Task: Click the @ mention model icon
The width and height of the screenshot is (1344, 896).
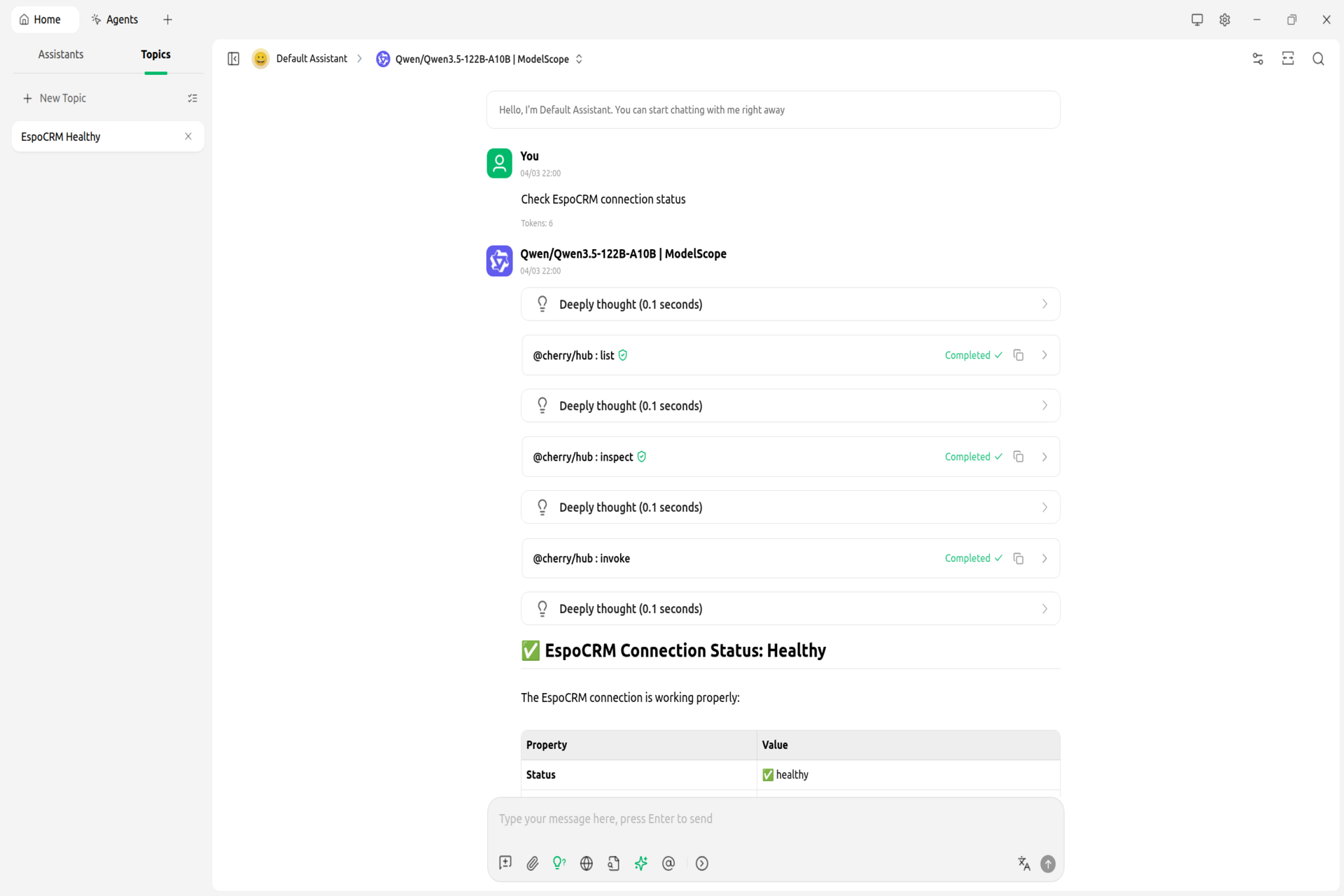Action: [x=668, y=863]
